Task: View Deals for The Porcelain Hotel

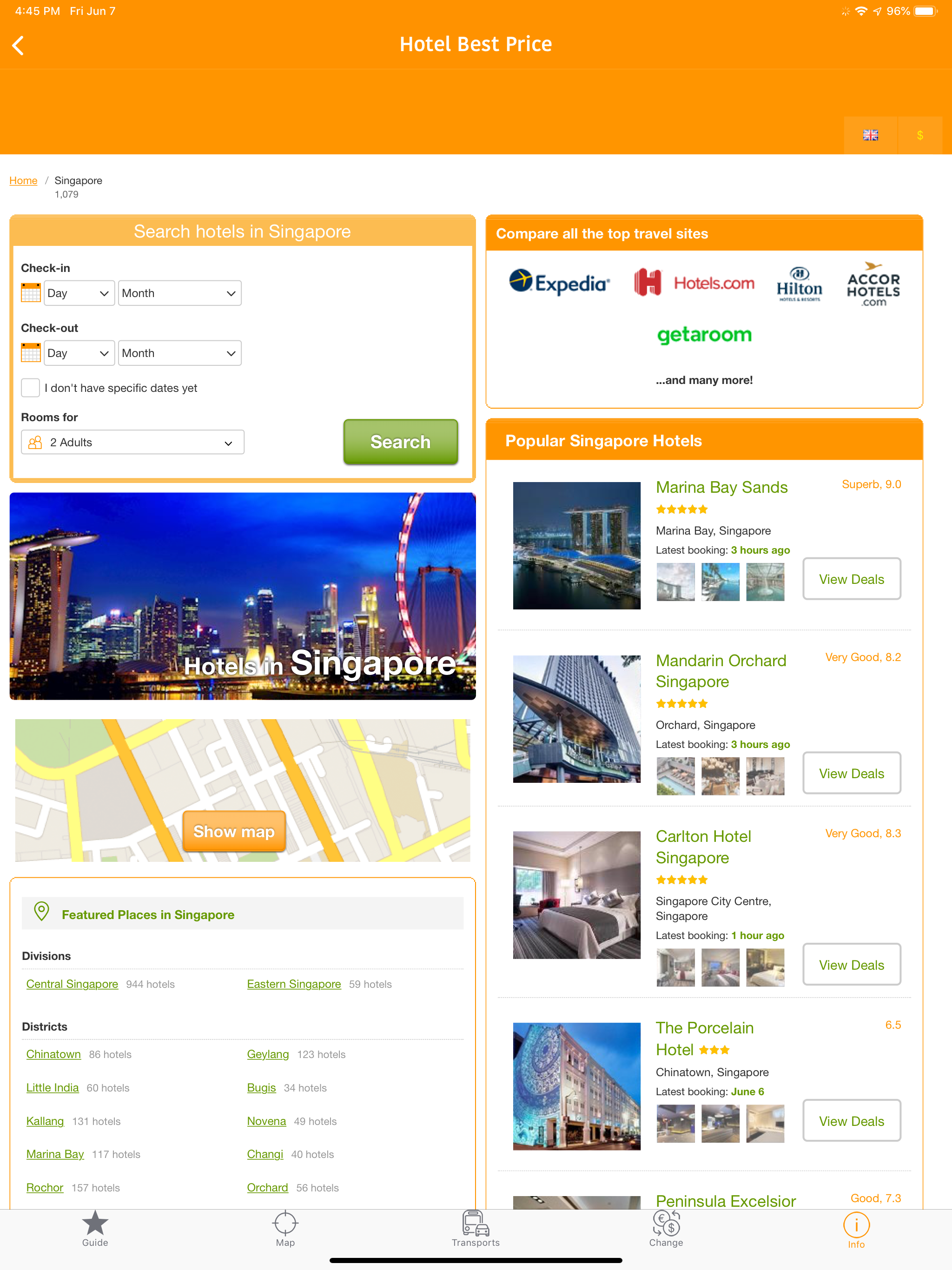Action: [852, 1121]
